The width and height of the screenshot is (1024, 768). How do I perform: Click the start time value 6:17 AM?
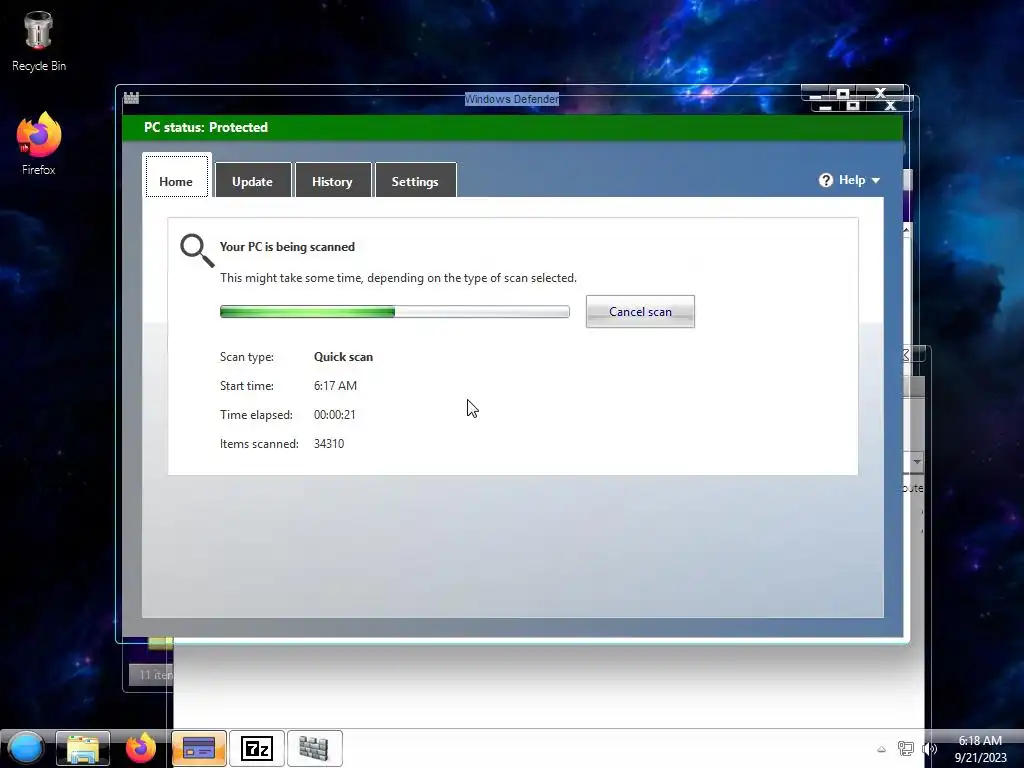click(x=336, y=385)
